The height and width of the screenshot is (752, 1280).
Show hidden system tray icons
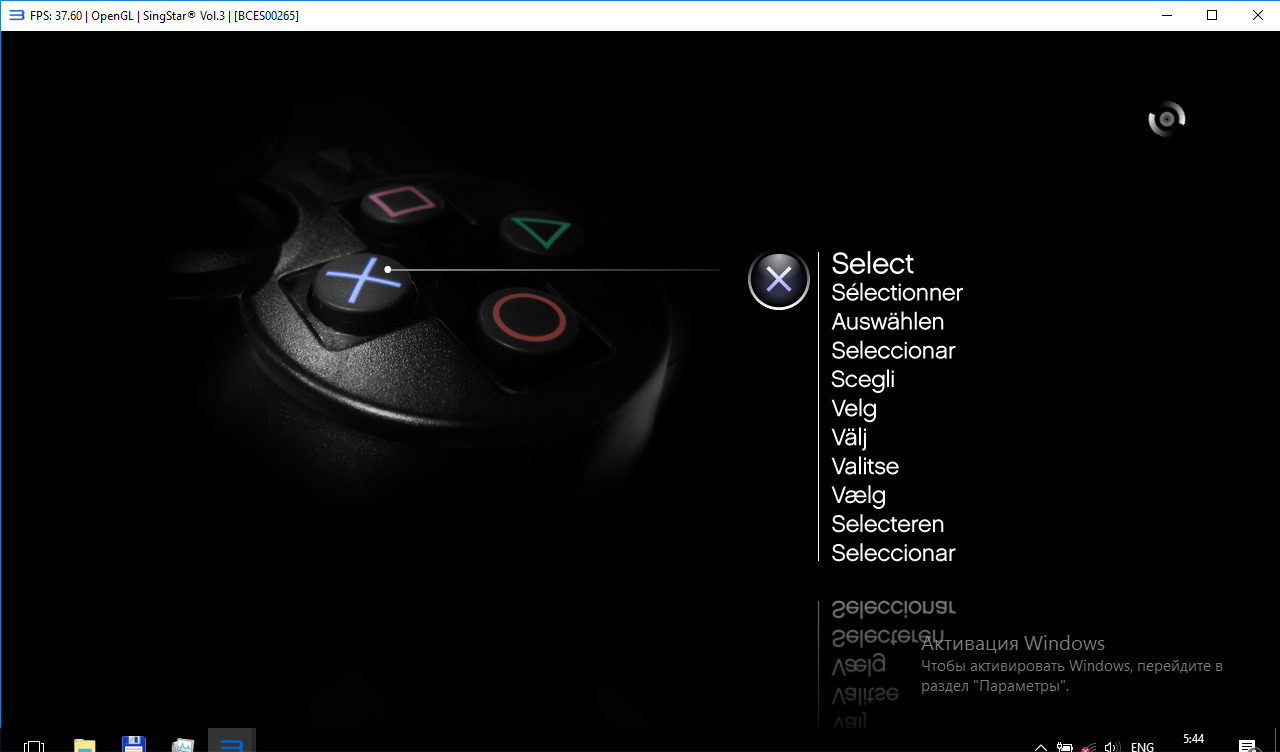pyautogui.click(x=1041, y=747)
